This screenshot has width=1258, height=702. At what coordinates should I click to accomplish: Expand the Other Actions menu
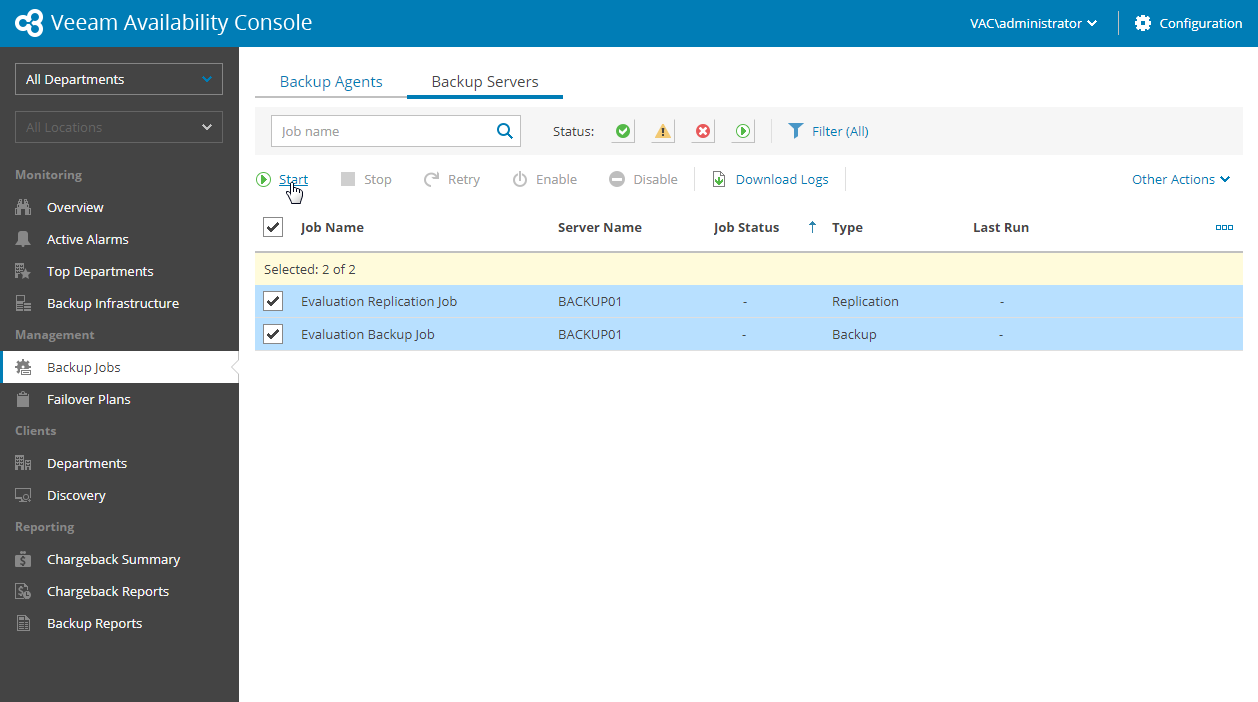coord(1181,179)
